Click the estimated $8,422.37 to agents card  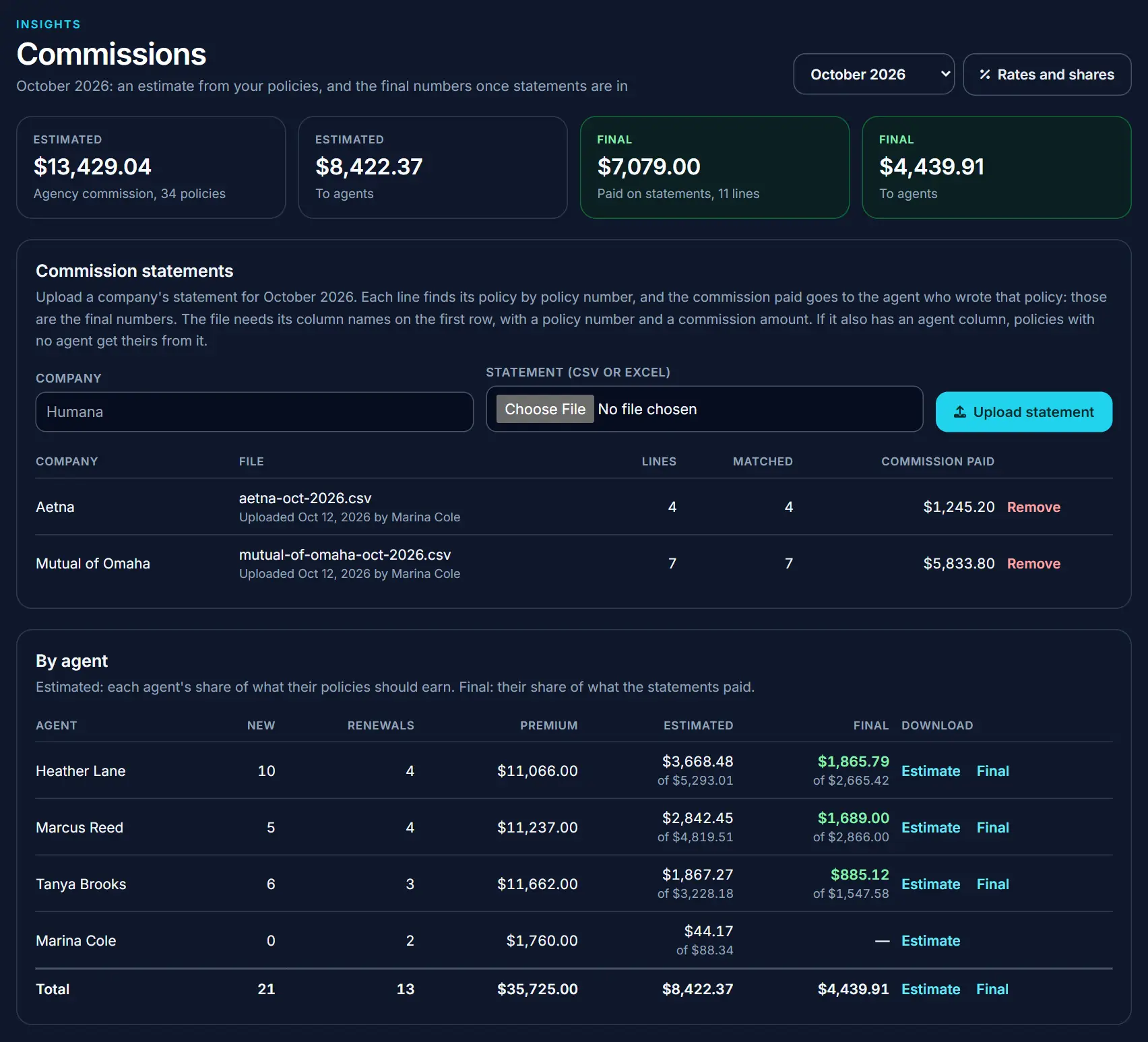pyautogui.click(x=433, y=168)
